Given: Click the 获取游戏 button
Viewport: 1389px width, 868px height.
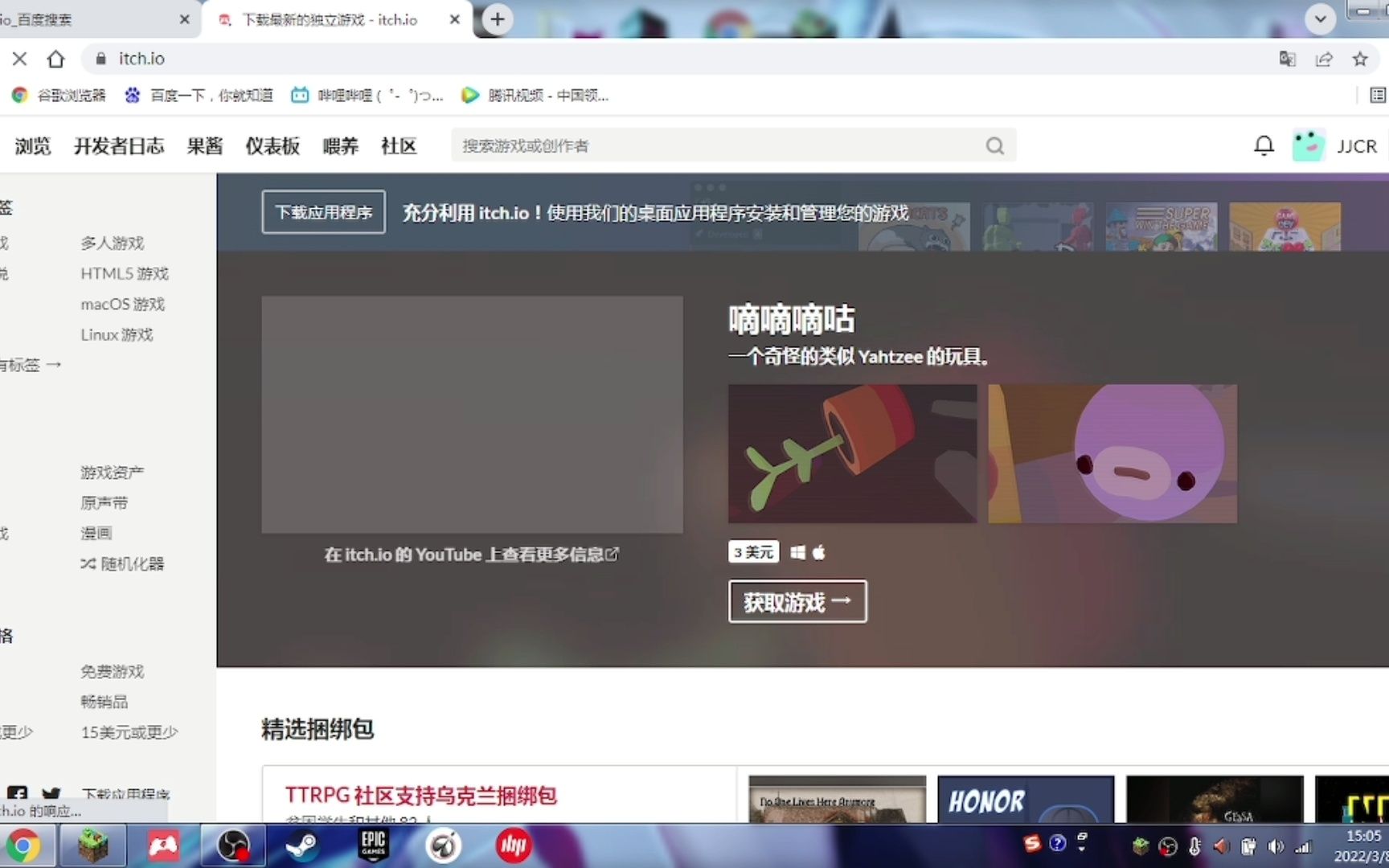Looking at the screenshot, I should click(797, 601).
